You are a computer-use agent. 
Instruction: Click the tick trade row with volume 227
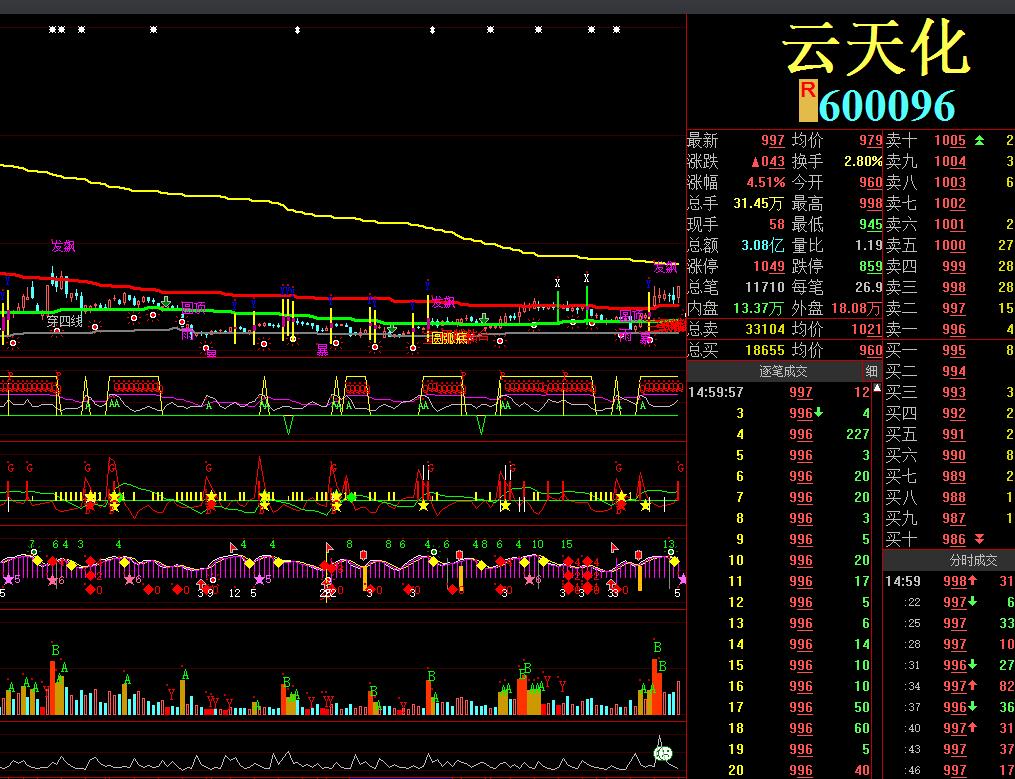[779, 434]
